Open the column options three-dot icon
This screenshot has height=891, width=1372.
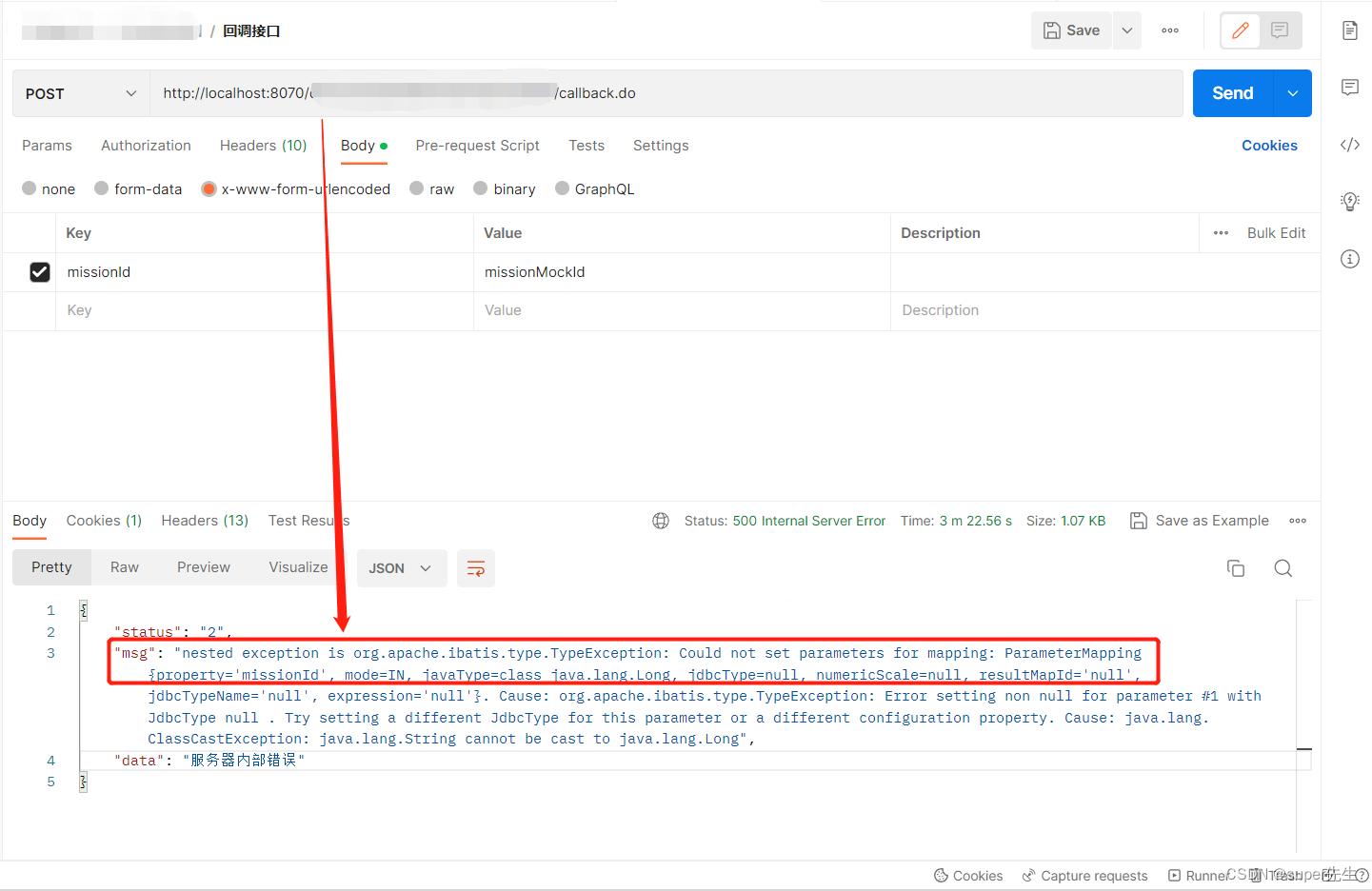(1221, 233)
